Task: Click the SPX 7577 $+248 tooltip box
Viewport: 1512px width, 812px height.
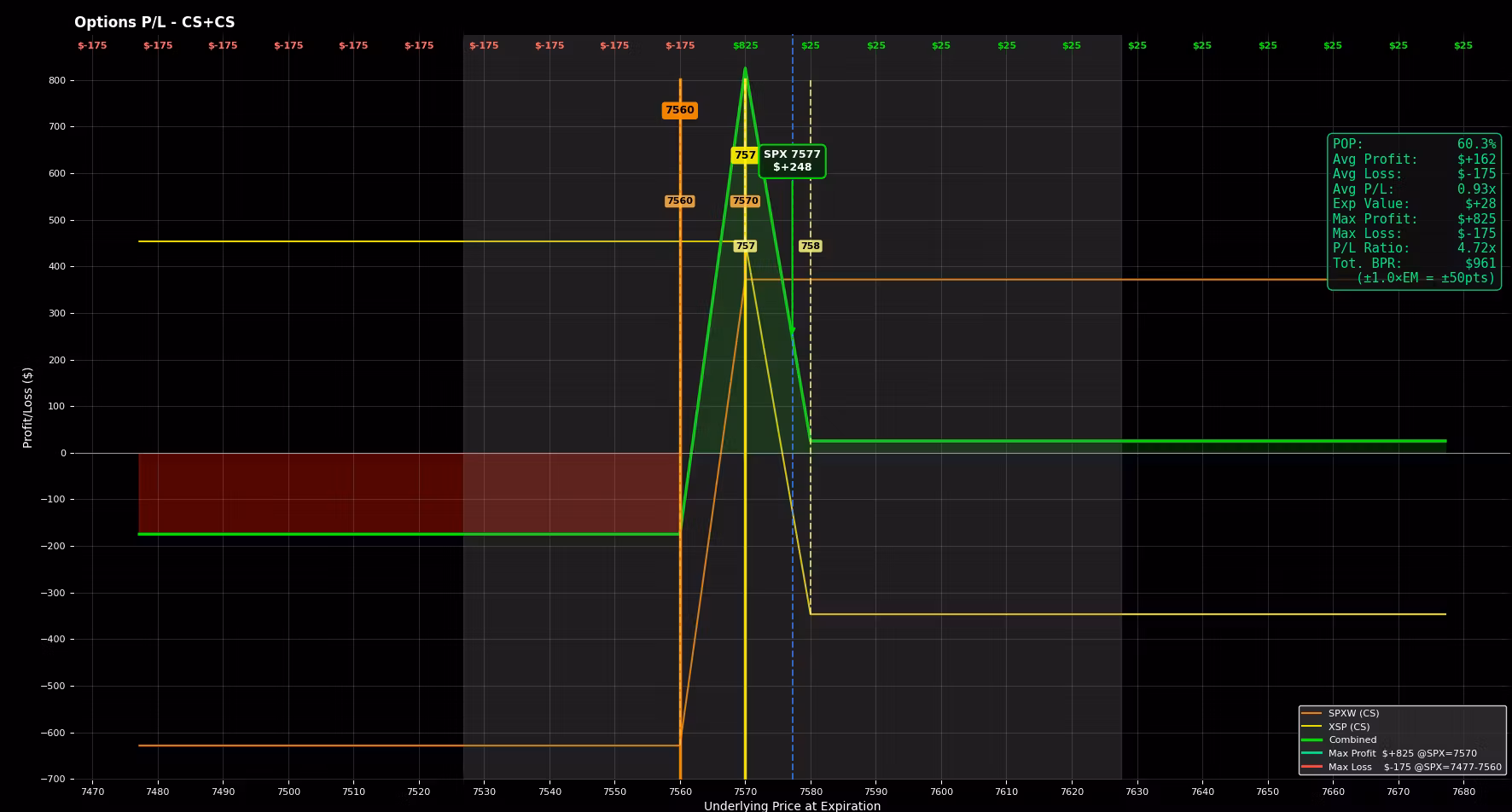Action: [x=792, y=161]
